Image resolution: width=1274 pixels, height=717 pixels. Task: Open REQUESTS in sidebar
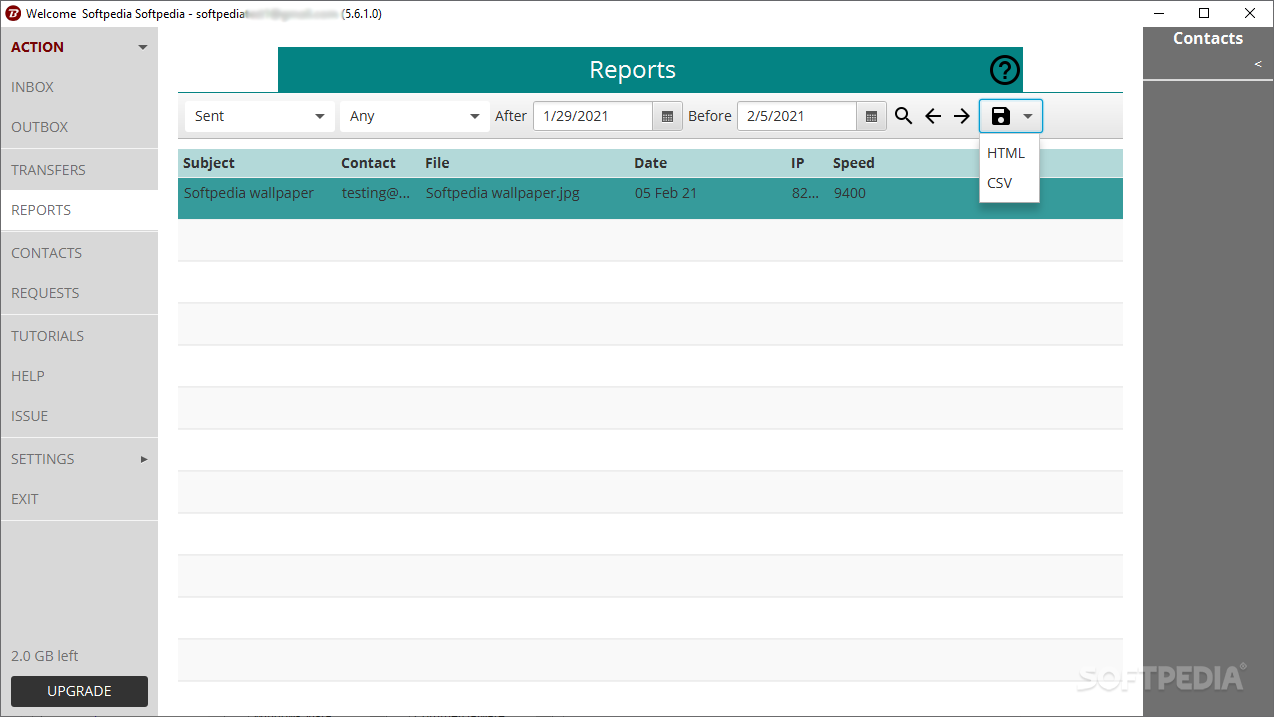click(x=79, y=293)
